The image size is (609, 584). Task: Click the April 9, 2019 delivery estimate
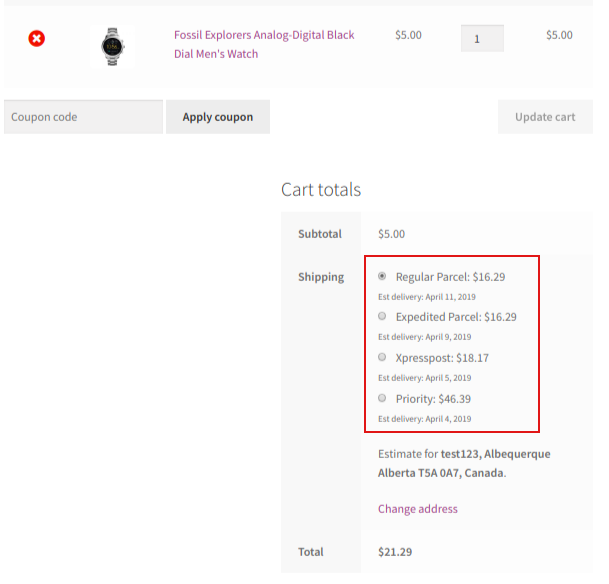click(424, 337)
